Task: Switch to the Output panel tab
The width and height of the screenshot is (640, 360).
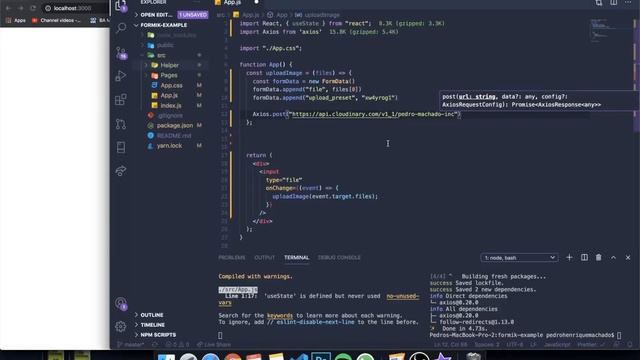Action: click(264, 258)
